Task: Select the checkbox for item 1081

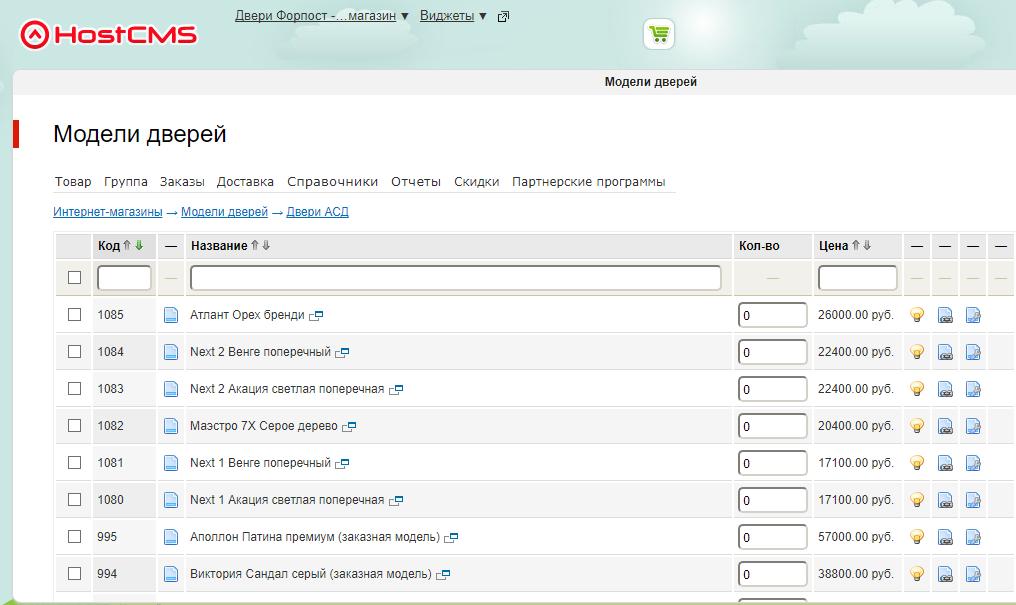Action: tap(75, 462)
